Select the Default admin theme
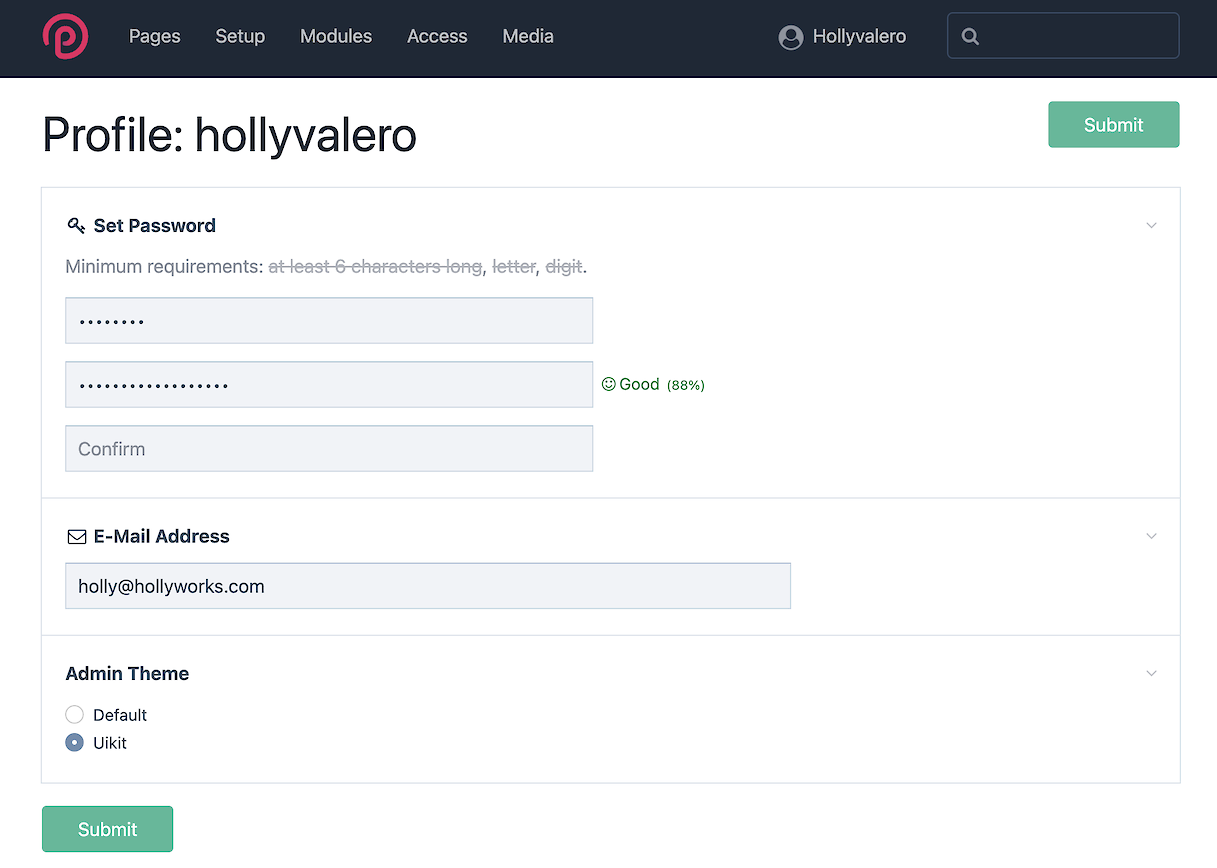Image resolution: width=1217 pixels, height=868 pixels. (75, 715)
